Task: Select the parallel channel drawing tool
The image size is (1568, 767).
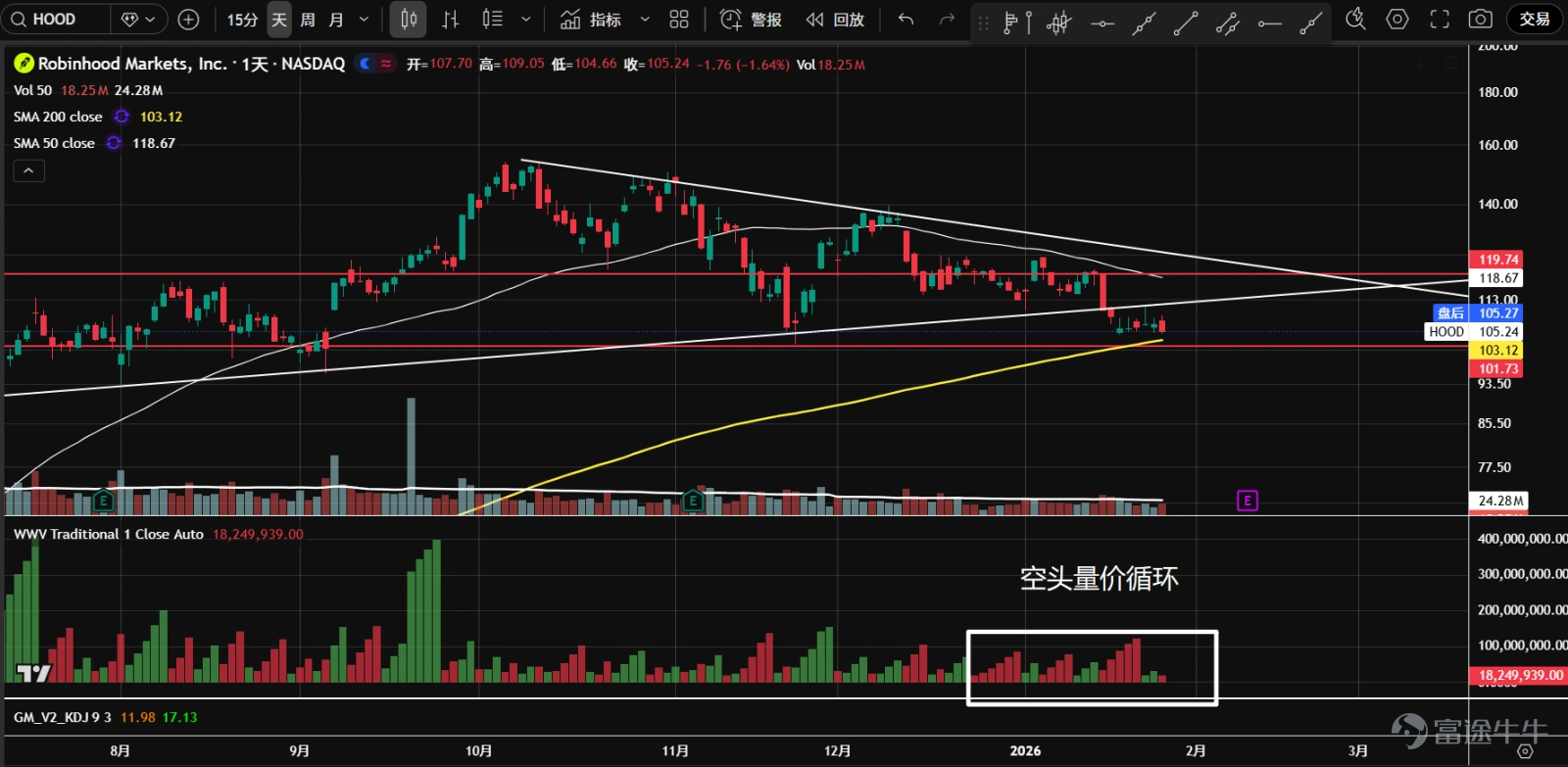Action: 1227,22
